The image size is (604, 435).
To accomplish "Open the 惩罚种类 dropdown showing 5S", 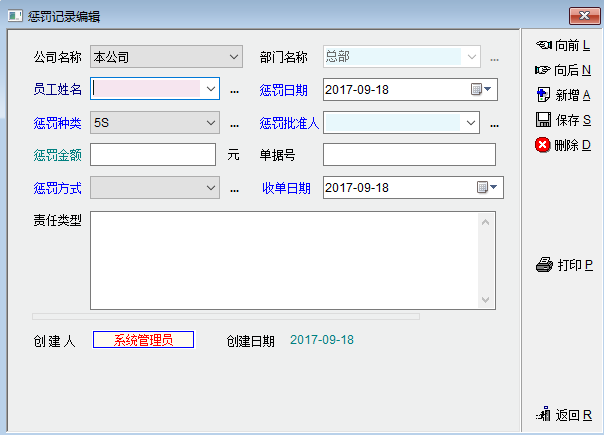I will pos(211,123).
